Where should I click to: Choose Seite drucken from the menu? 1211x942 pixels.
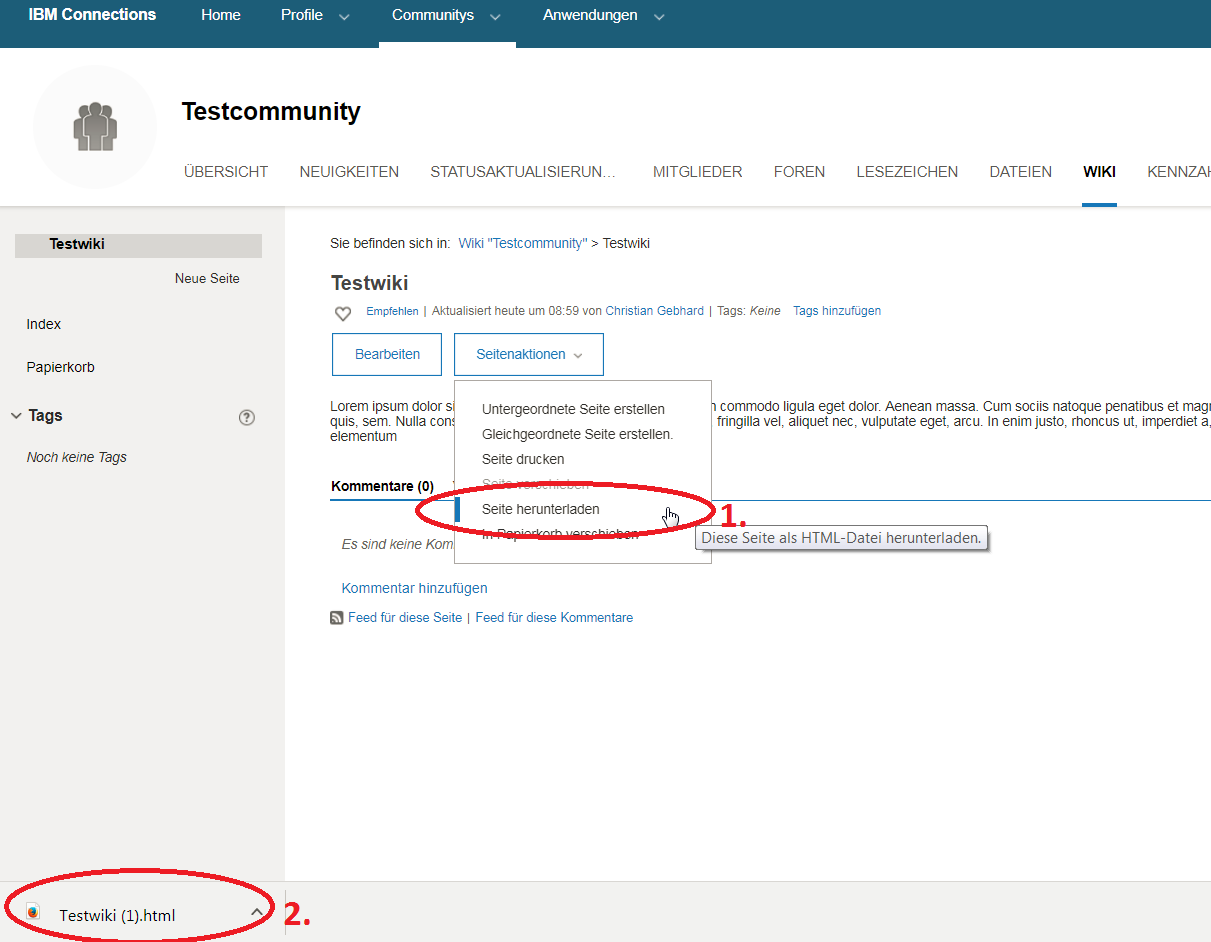coord(523,459)
